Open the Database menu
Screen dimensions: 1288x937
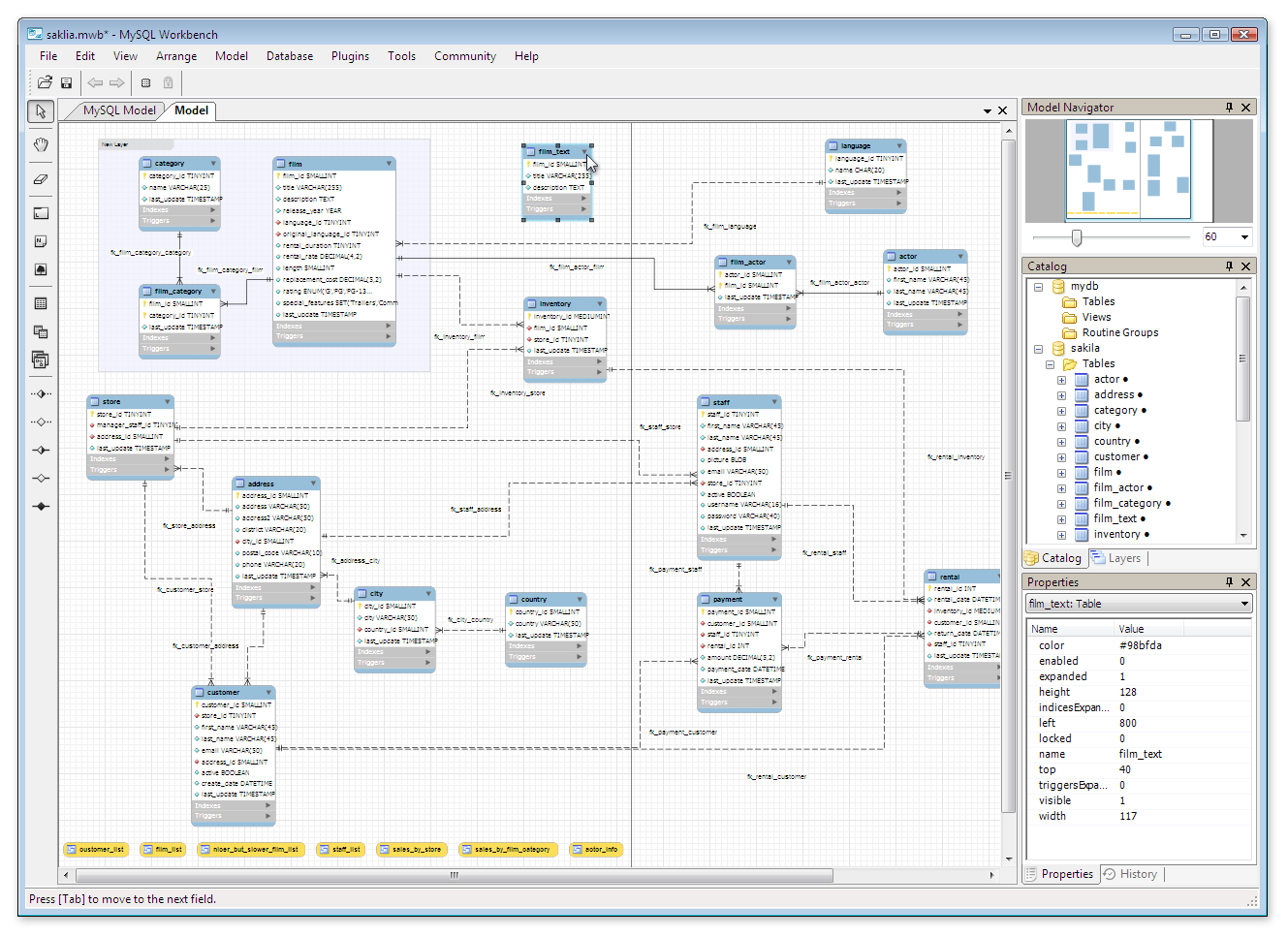click(x=289, y=56)
